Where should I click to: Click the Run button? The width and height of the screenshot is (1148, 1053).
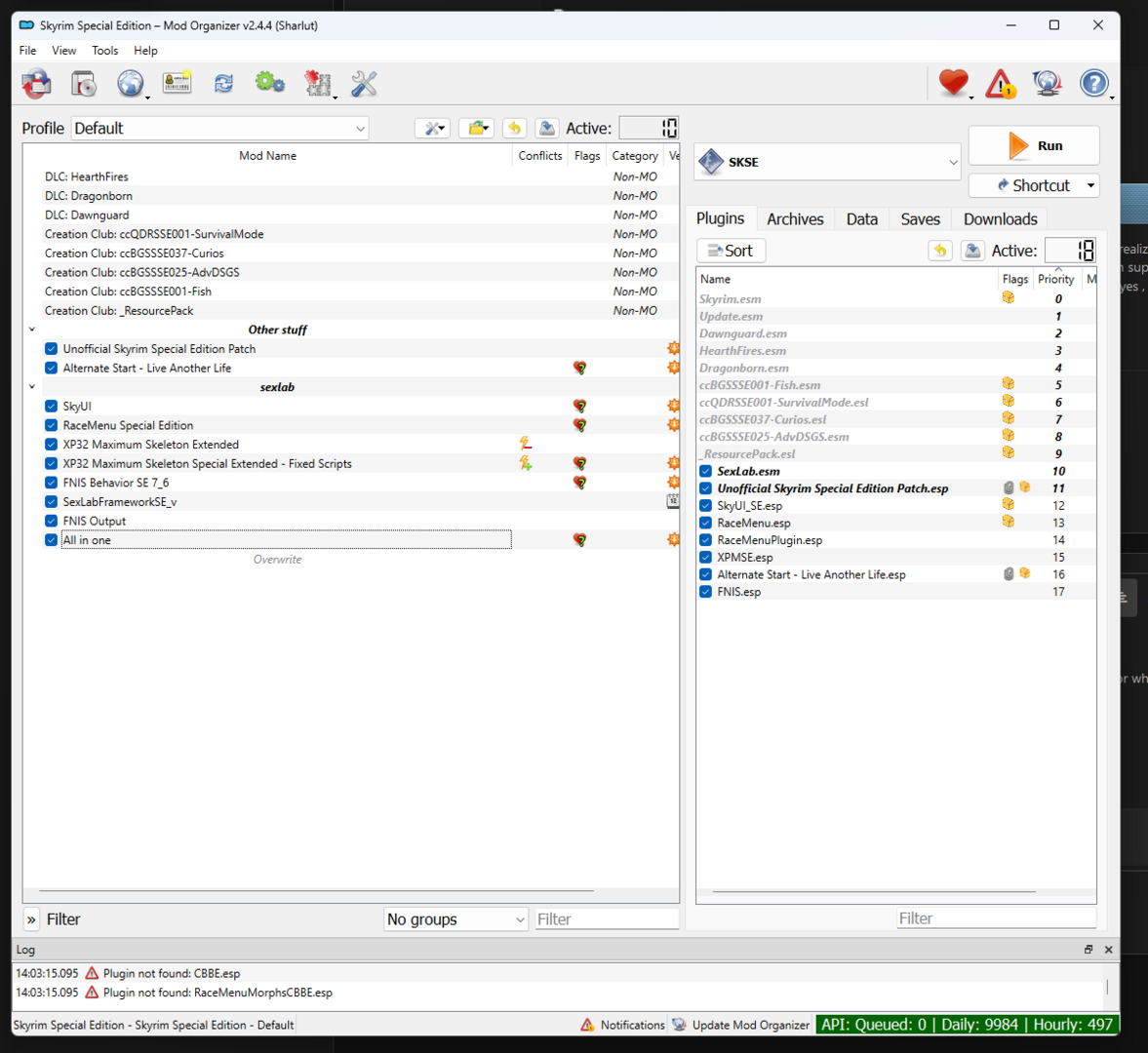(1034, 145)
